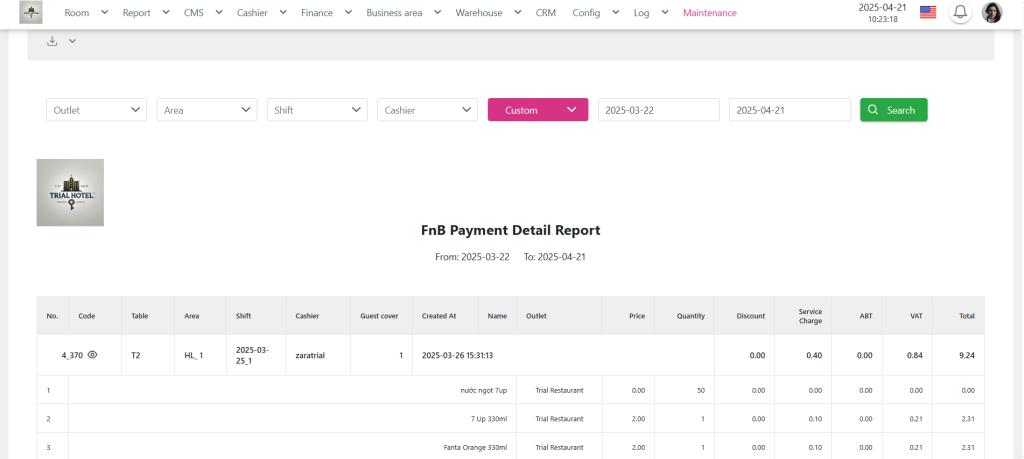The height and width of the screenshot is (459, 1024).
Task: Click the start date field 2025-03-22
Action: pyautogui.click(x=658, y=110)
